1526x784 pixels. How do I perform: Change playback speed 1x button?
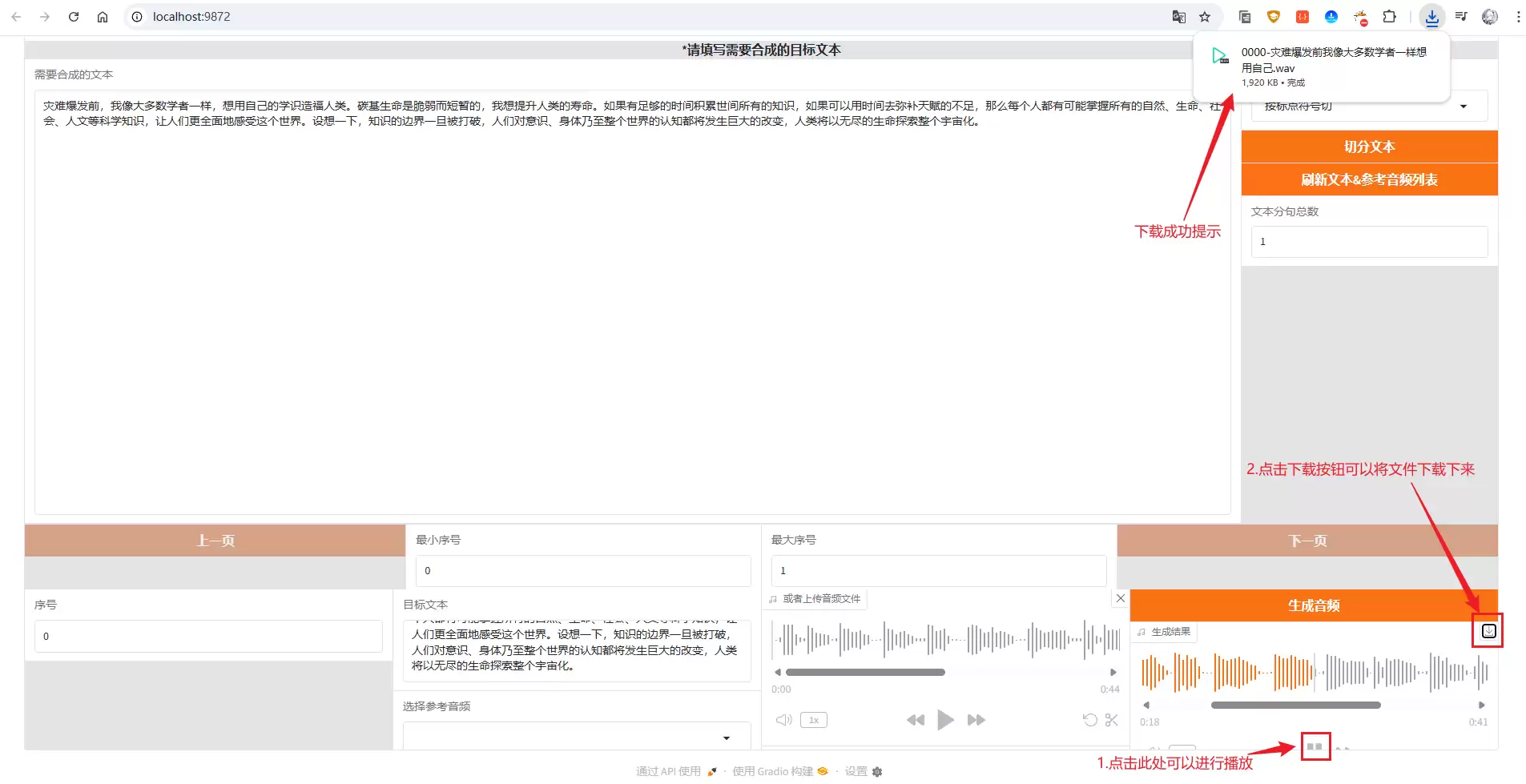point(814,720)
